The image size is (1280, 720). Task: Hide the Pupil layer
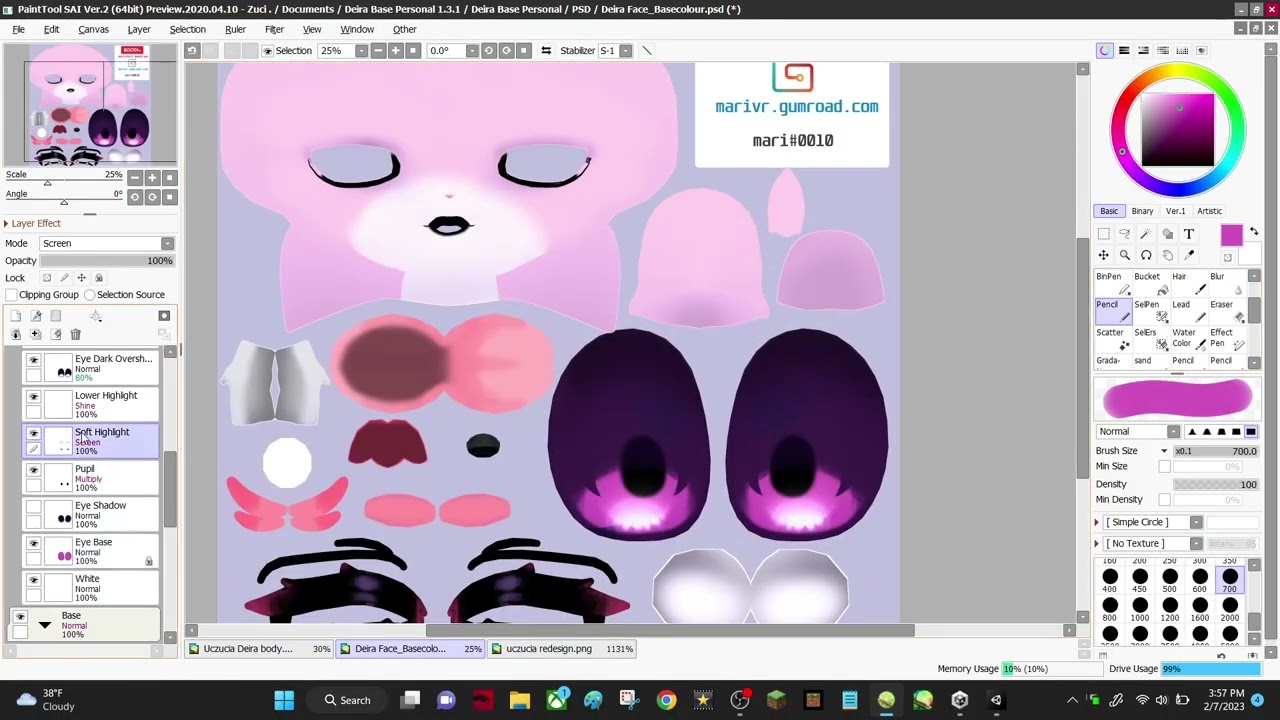pos(33,470)
